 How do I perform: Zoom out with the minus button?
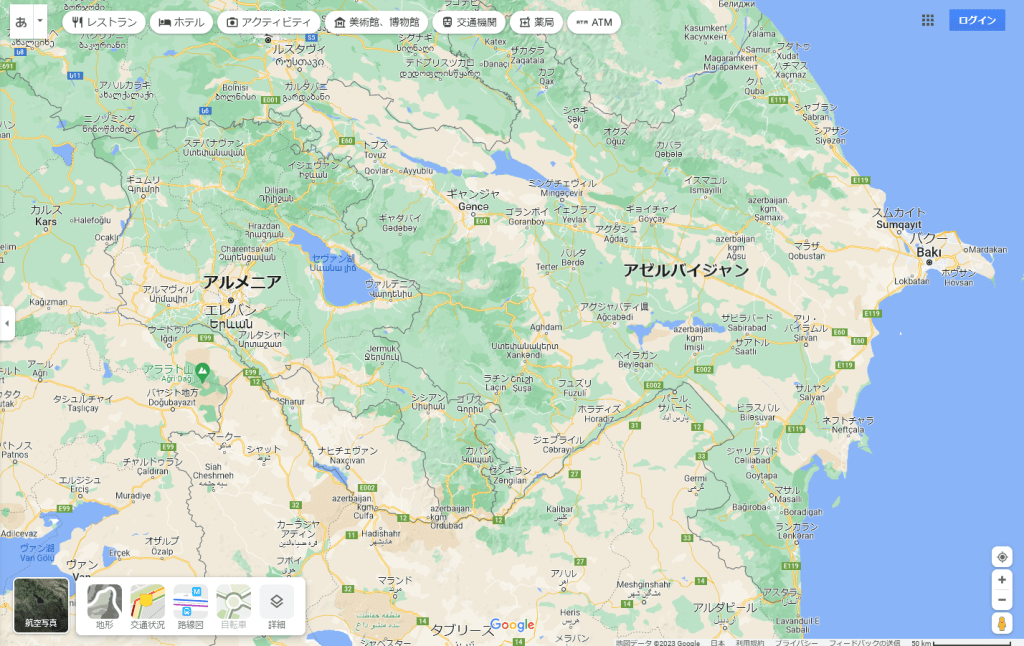click(1002, 600)
